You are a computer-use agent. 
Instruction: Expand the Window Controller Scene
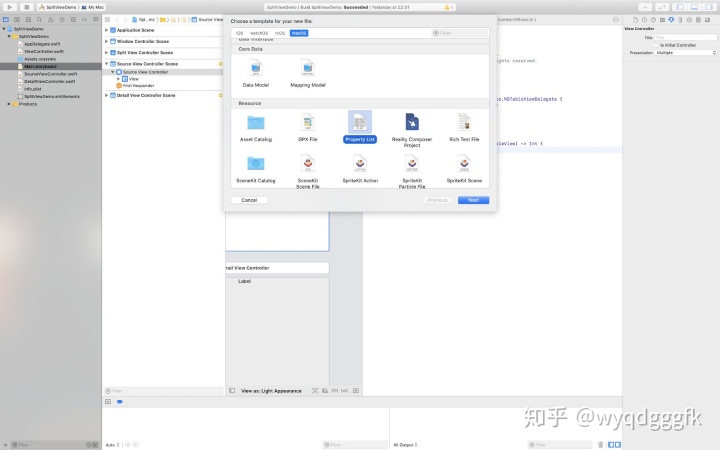[107, 41]
